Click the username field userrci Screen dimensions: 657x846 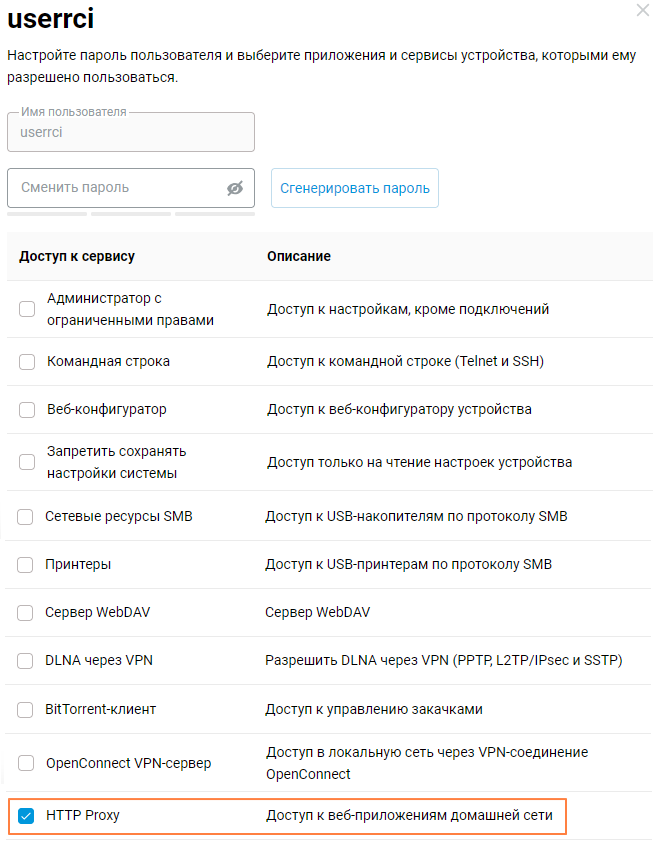point(130,132)
